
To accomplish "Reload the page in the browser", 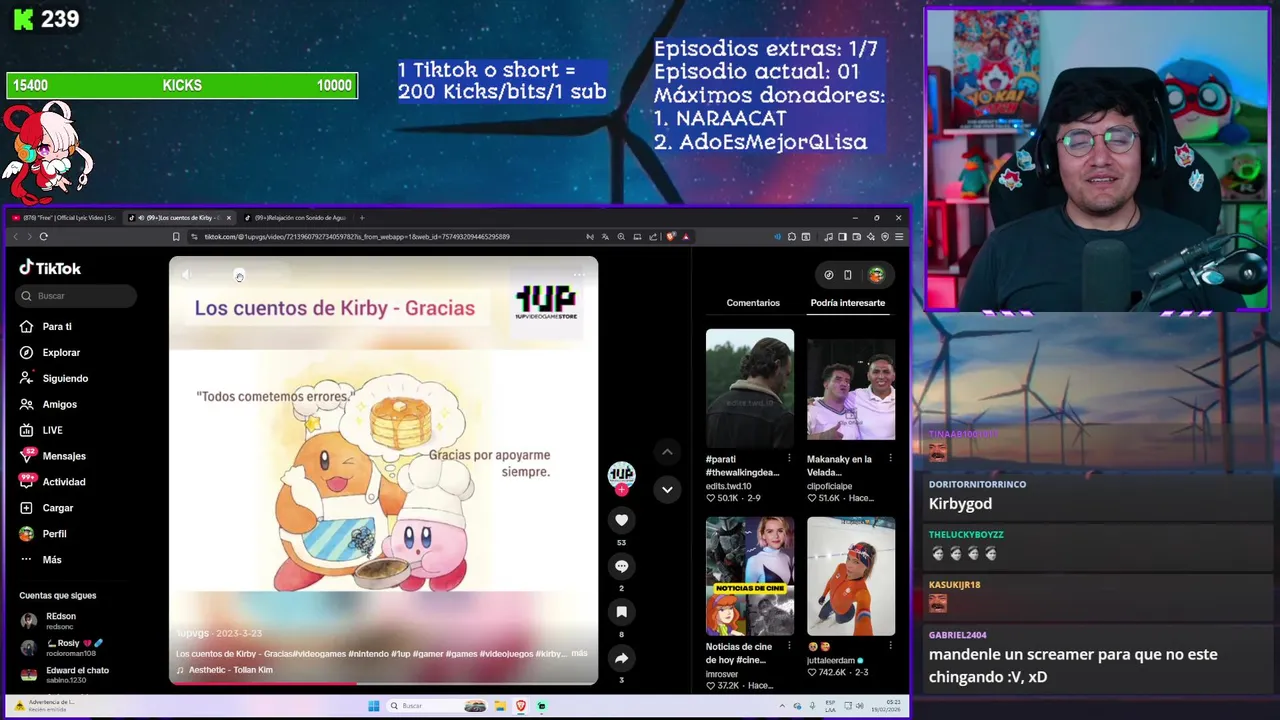I will point(44,237).
